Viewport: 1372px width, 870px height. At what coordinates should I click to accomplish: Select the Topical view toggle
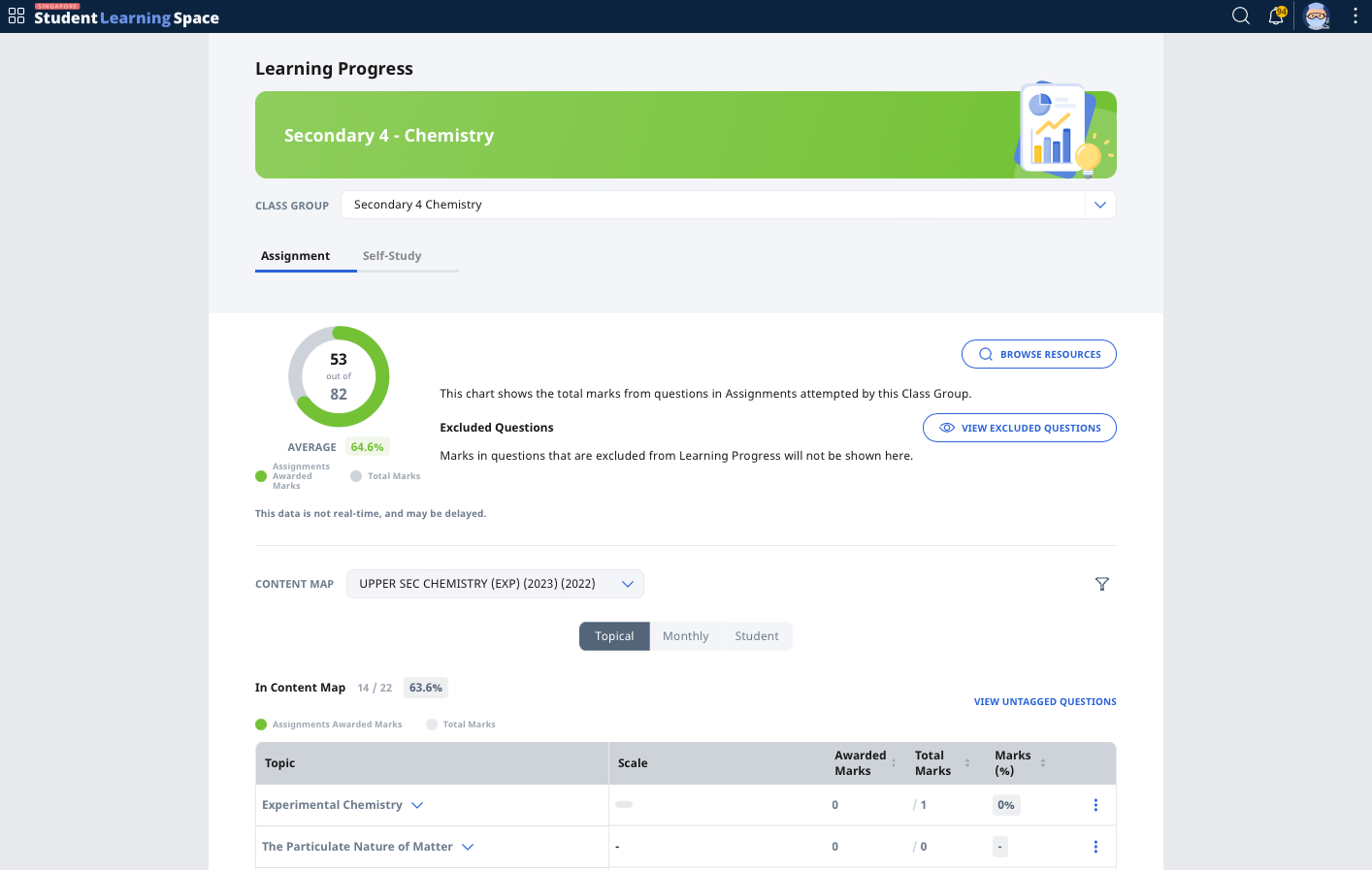pyautogui.click(x=614, y=635)
